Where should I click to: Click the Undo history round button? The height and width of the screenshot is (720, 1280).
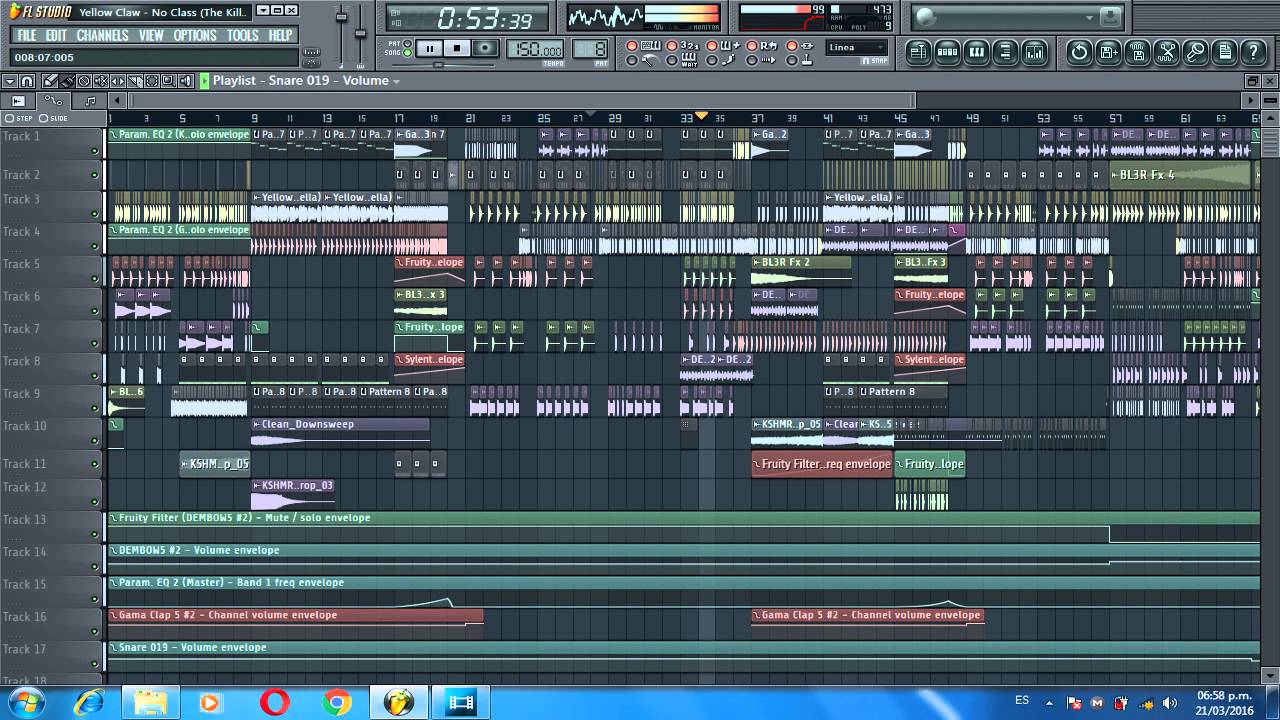(x=1079, y=52)
